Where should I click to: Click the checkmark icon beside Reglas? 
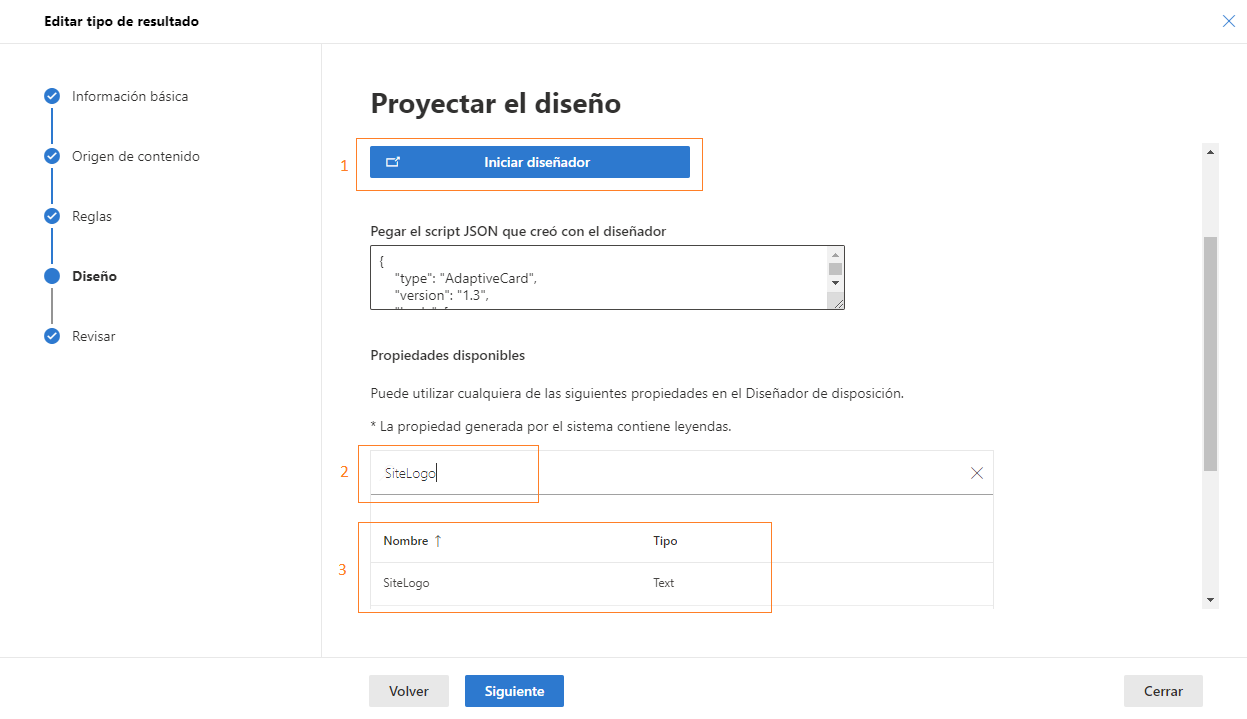coord(51,215)
